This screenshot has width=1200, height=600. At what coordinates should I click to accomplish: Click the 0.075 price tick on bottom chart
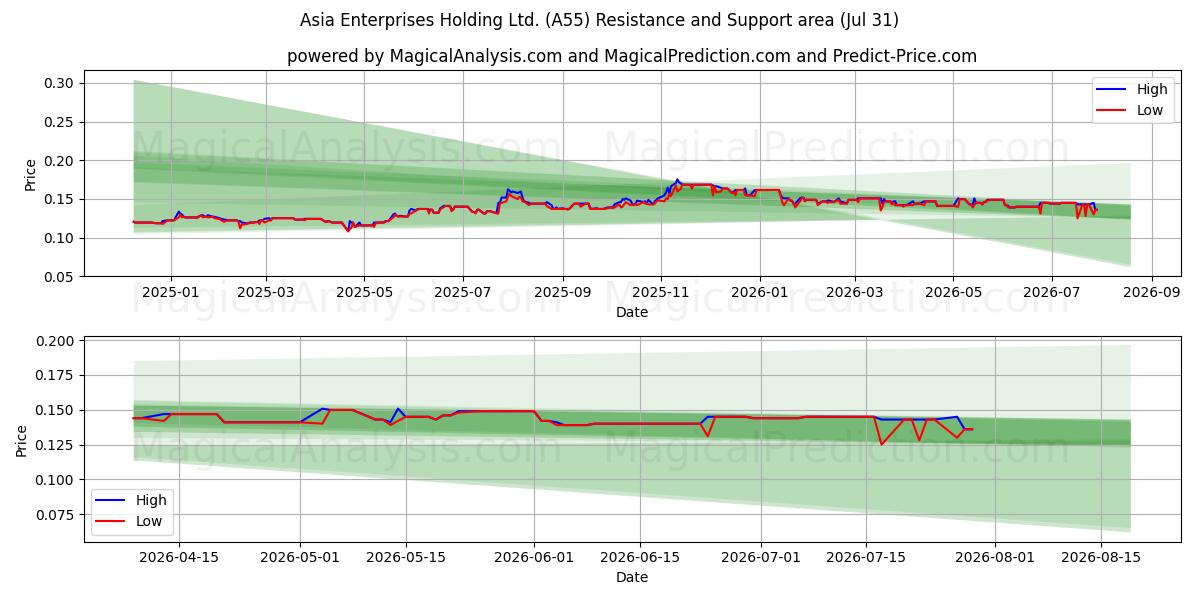tap(57, 515)
